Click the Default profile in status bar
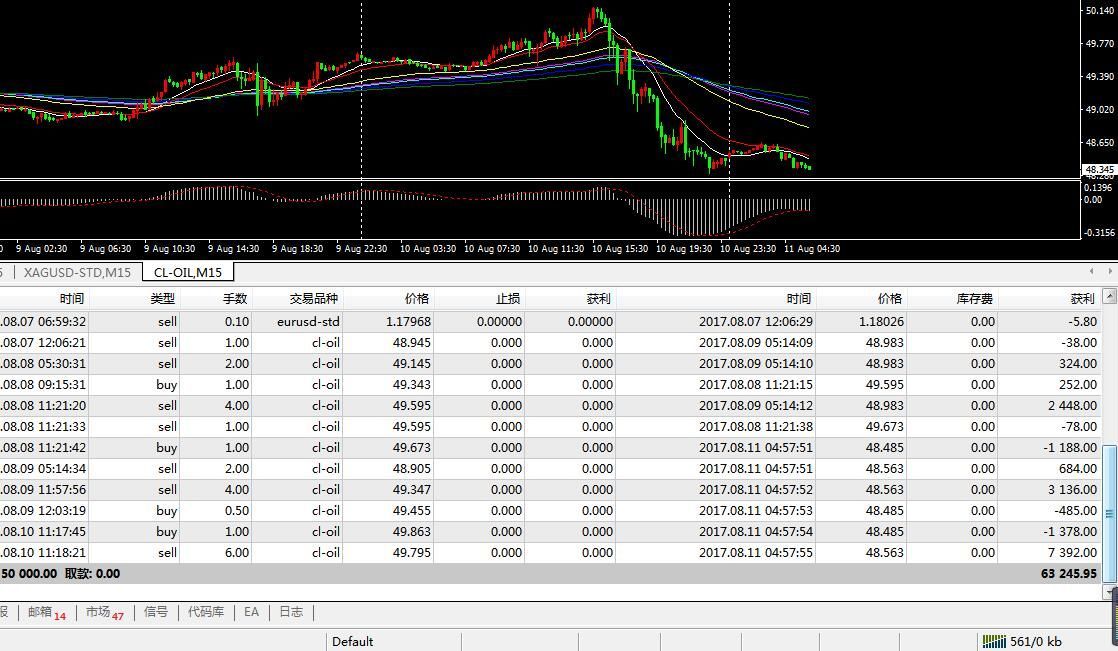 [x=353, y=641]
